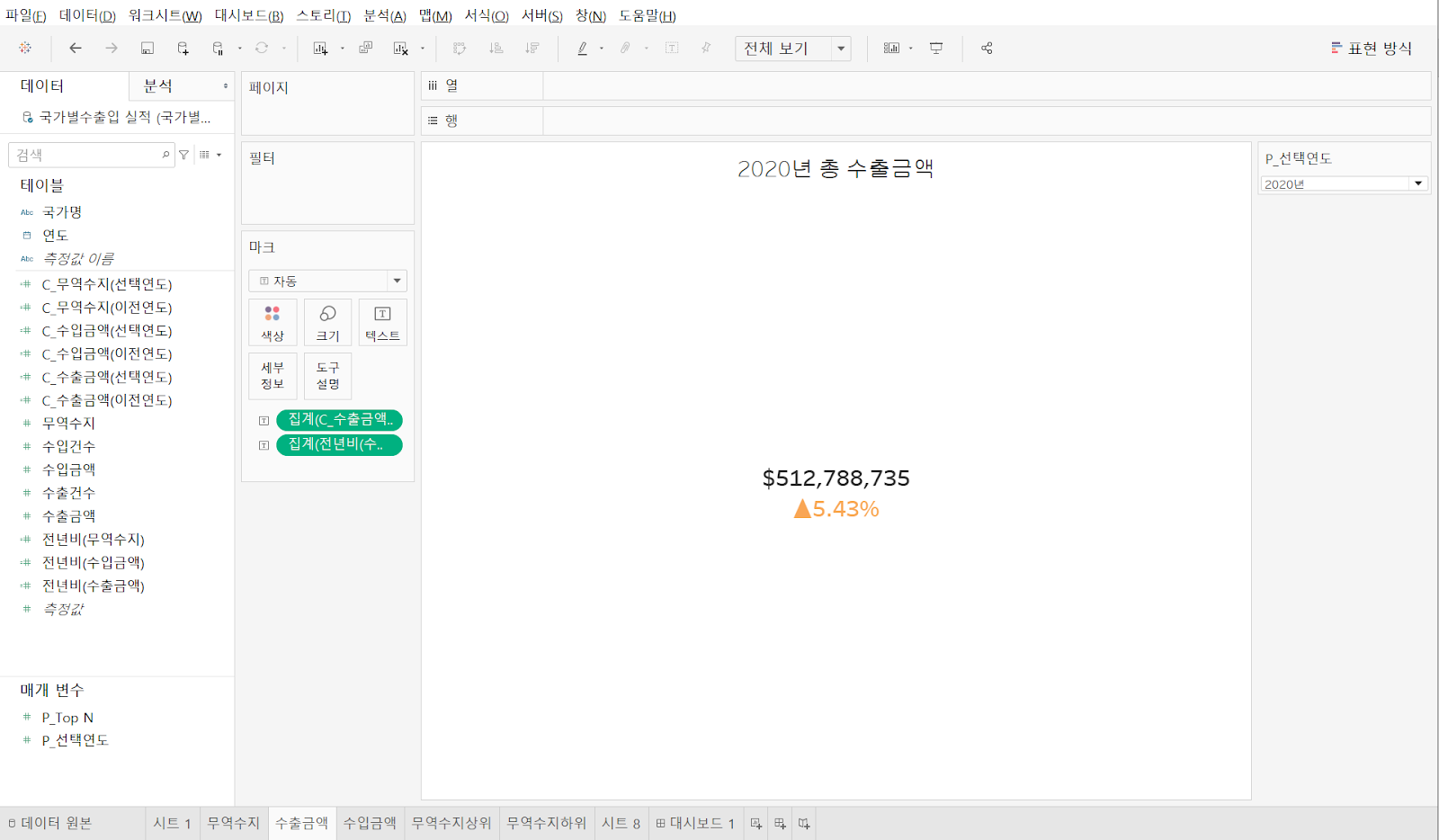Select the 연도 field
The height and width of the screenshot is (840, 1439).
55,236
